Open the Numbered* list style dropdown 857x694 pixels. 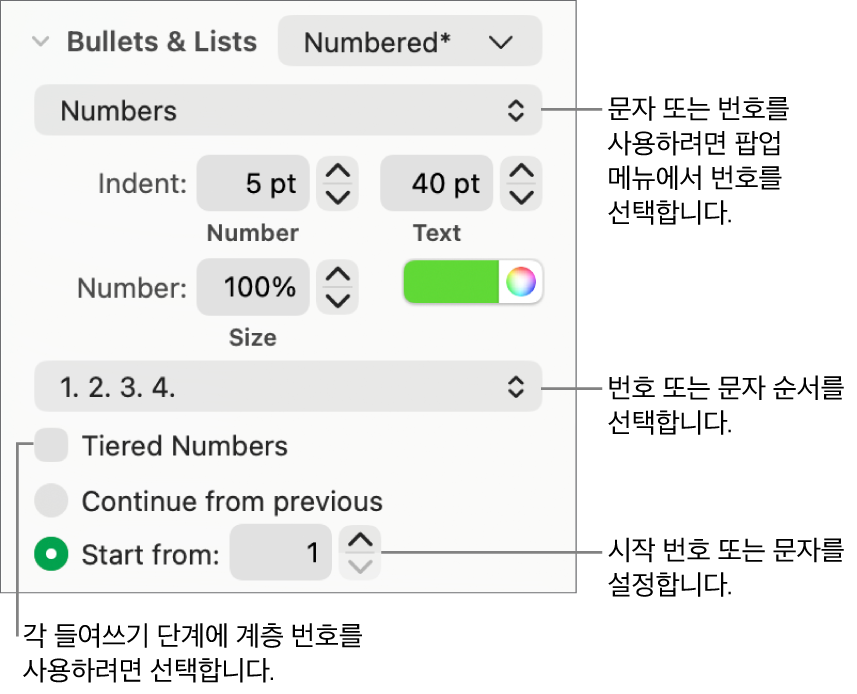[x=409, y=42]
